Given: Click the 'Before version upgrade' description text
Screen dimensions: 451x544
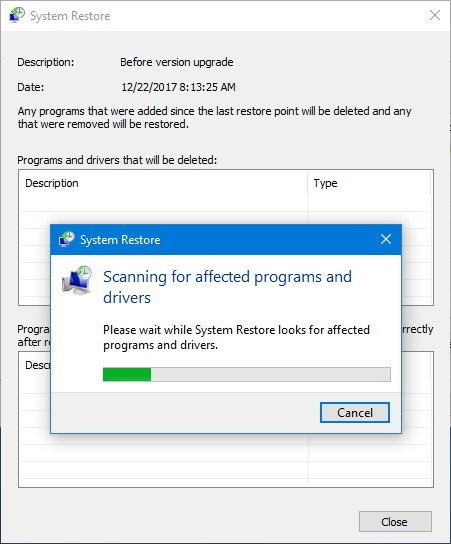Looking at the screenshot, I should 177,62.
